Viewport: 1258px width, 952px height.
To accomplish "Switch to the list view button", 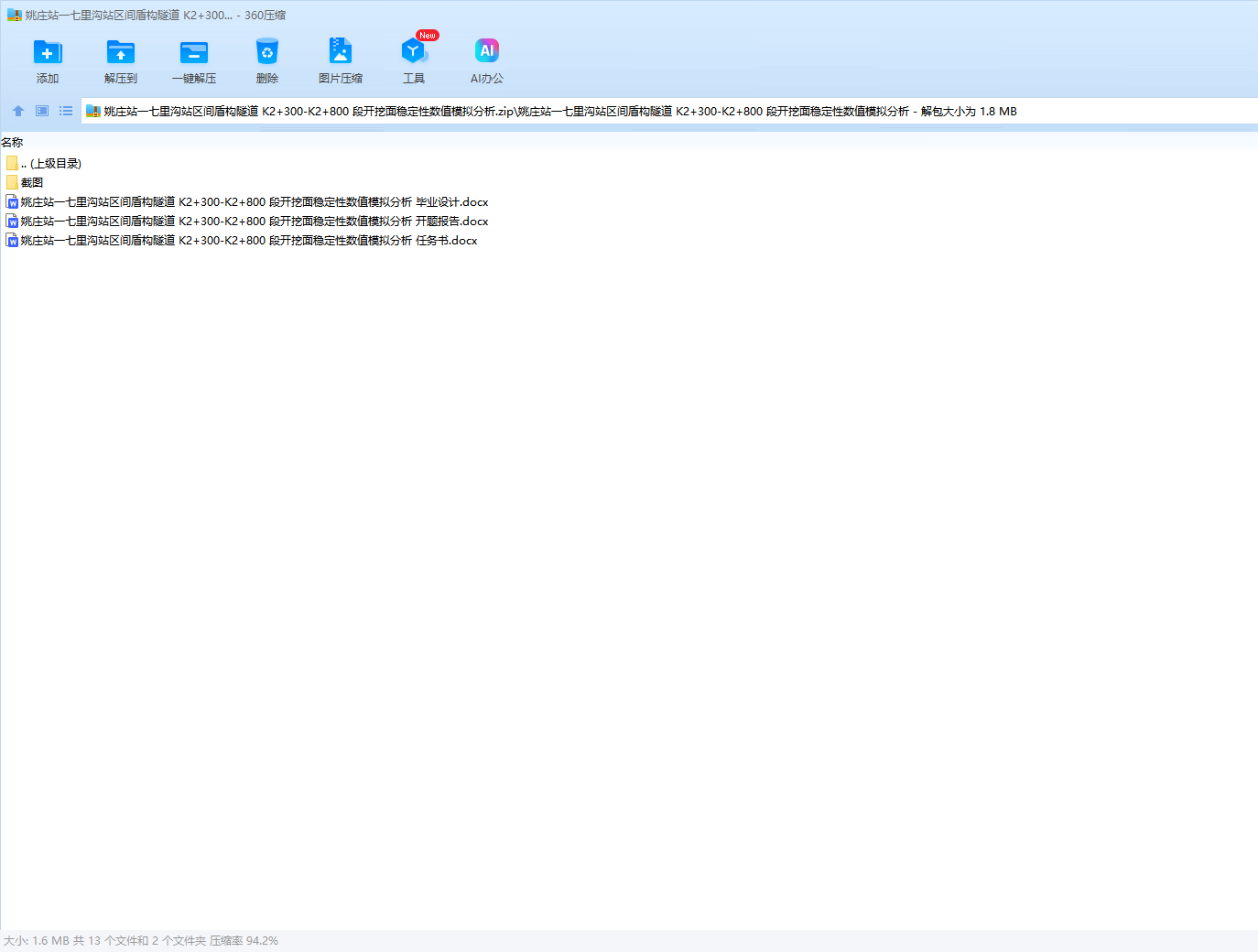I will [66, 111].
